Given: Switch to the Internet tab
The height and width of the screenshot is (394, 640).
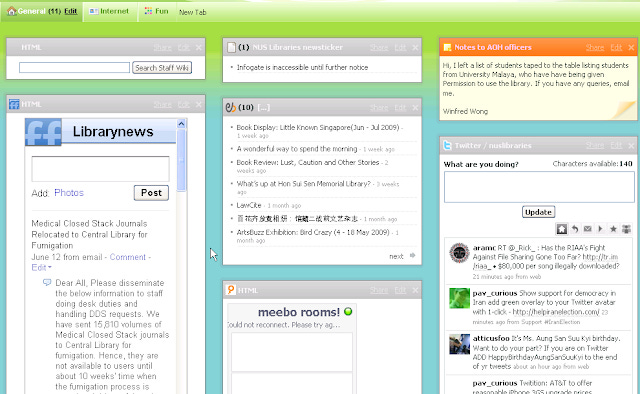Looking at the screenshot, I should [x=110, y=11].
